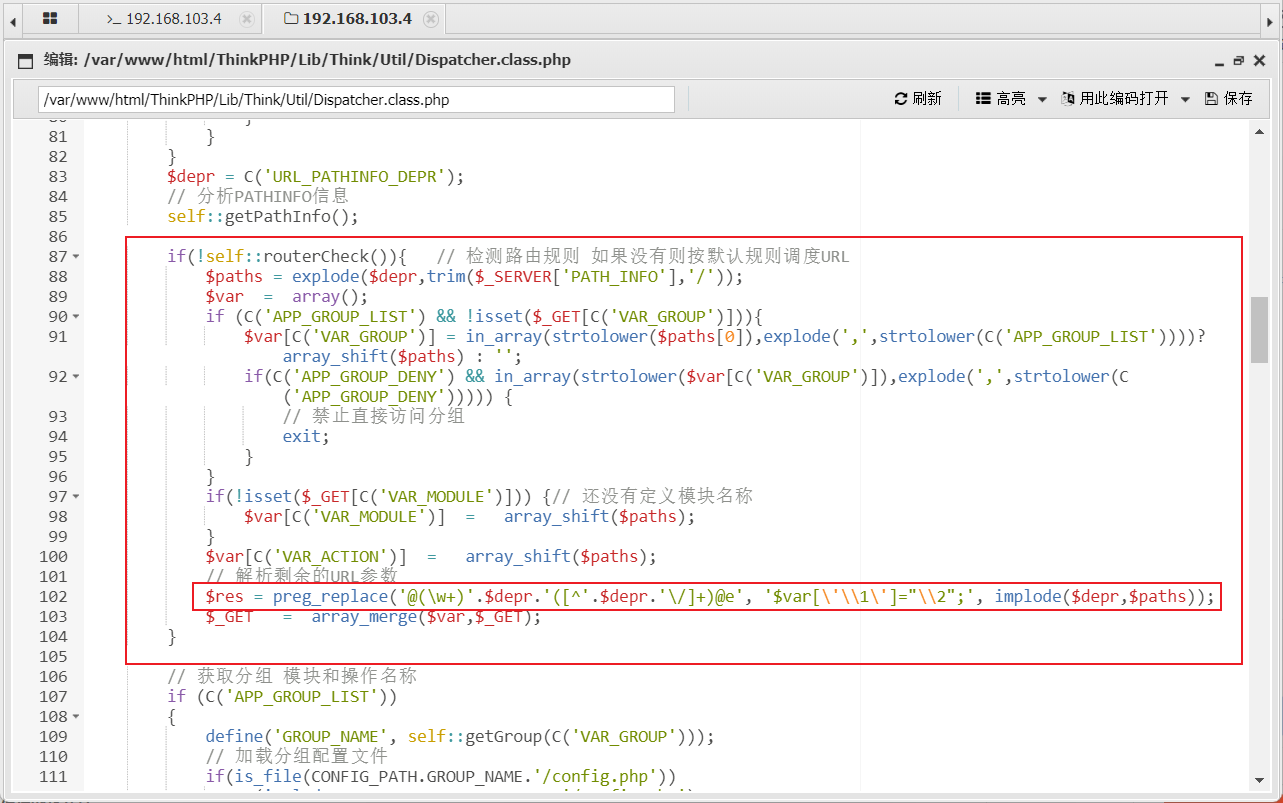Click the '分析PATHINFO信息' comment
Viewport: 1283px width, 803px height.
258,197
